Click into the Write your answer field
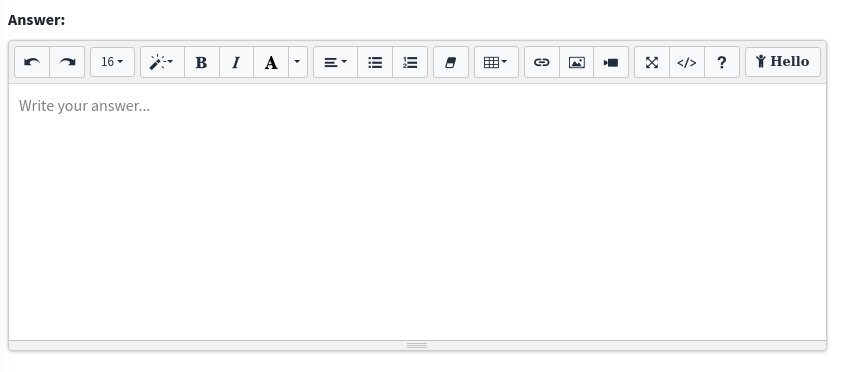 (417, 212)
